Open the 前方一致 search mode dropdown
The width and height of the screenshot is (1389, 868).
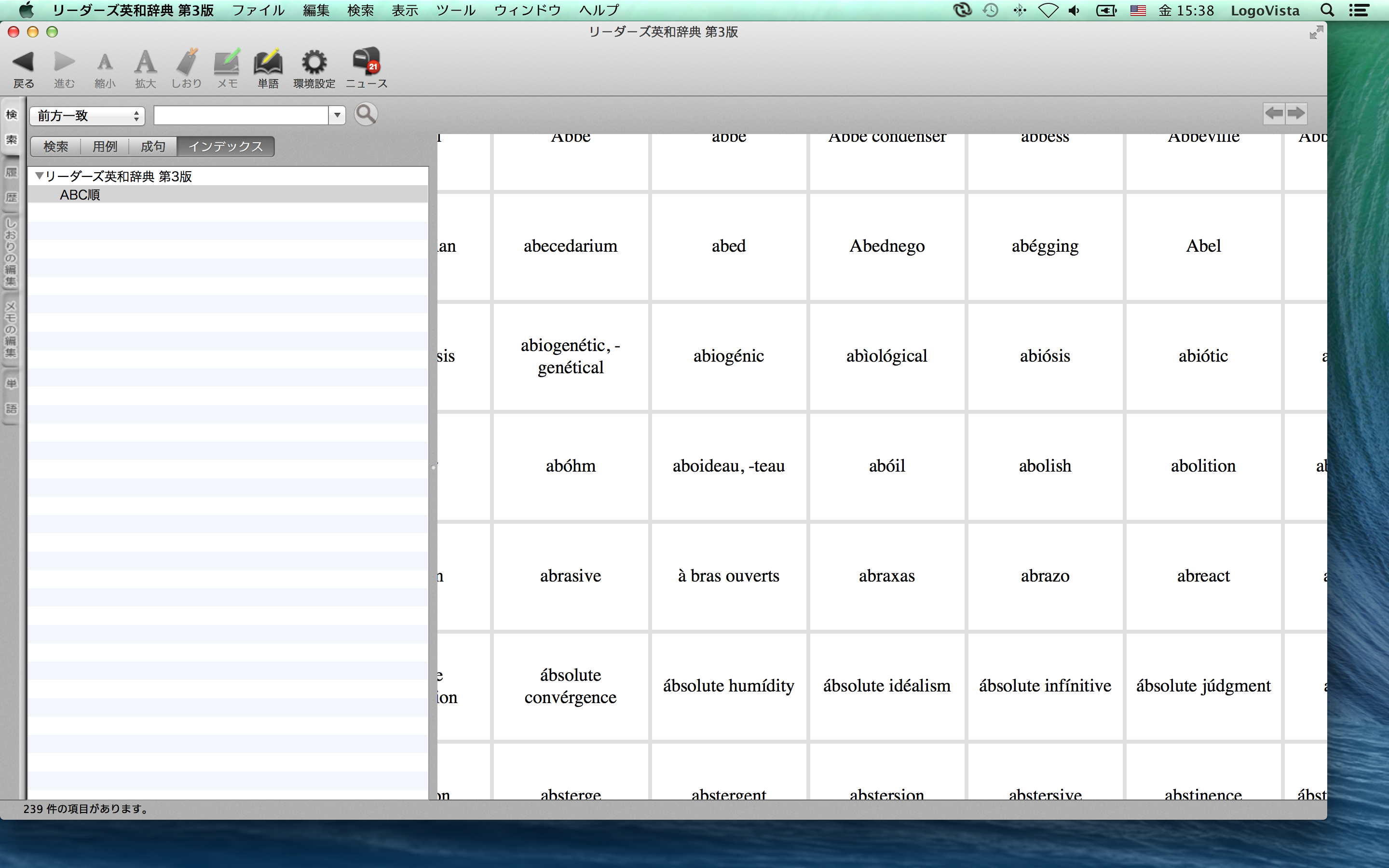pyautogui.click(x=87, y=116)
